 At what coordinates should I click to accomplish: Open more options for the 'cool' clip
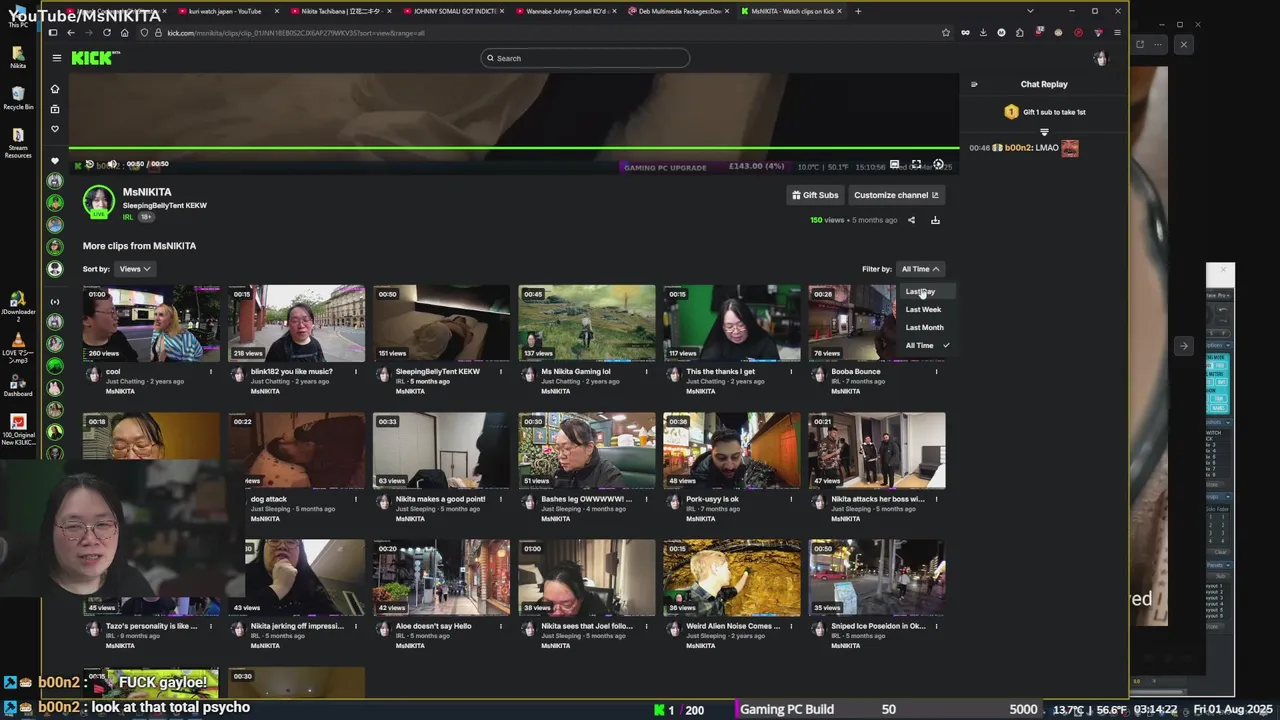[210, 372]
